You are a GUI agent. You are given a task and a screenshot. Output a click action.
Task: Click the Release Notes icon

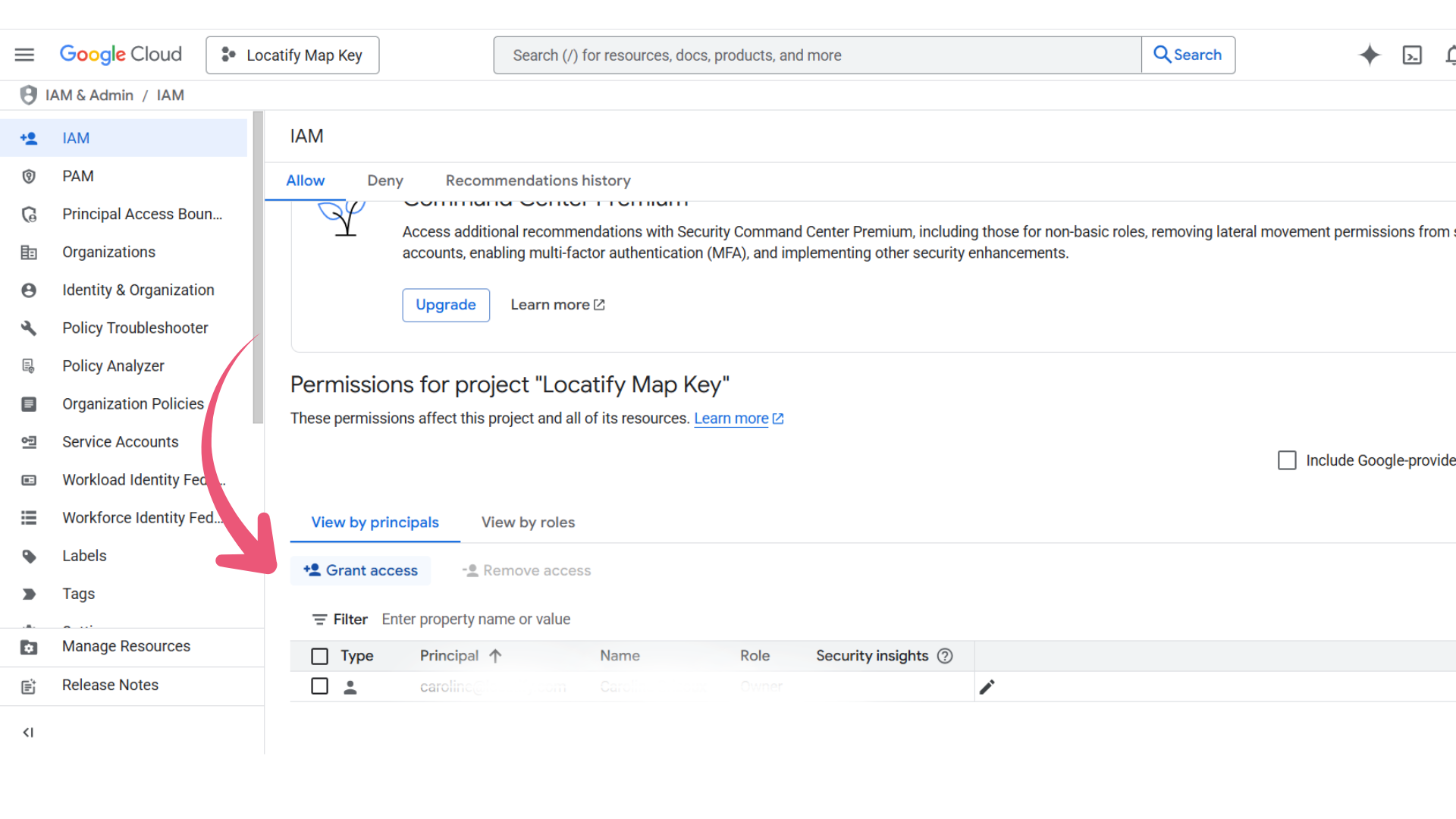click(x=29, y=686)
